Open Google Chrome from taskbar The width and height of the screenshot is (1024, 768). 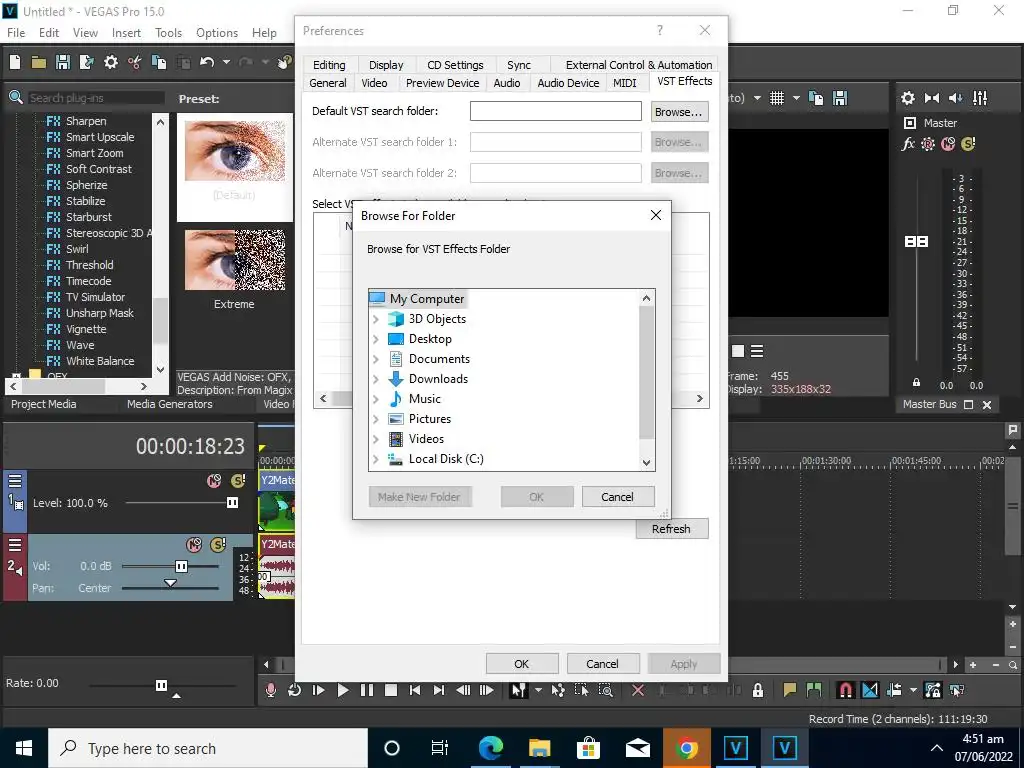click(686, 748)
